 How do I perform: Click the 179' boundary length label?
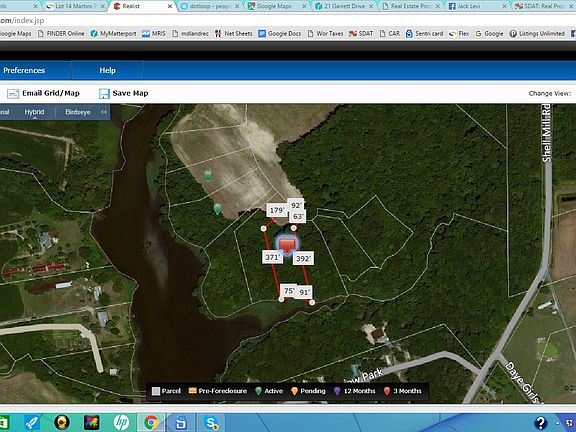277,210
